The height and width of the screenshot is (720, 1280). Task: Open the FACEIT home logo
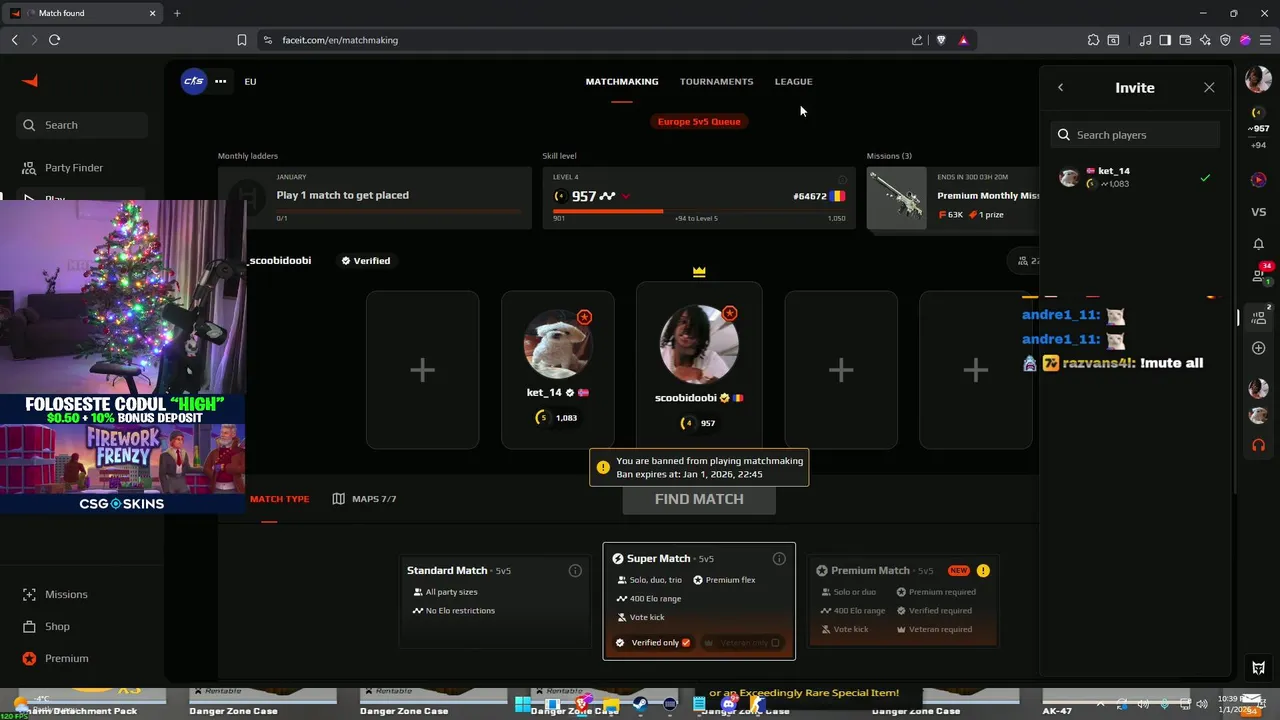[x=30, y=81]
